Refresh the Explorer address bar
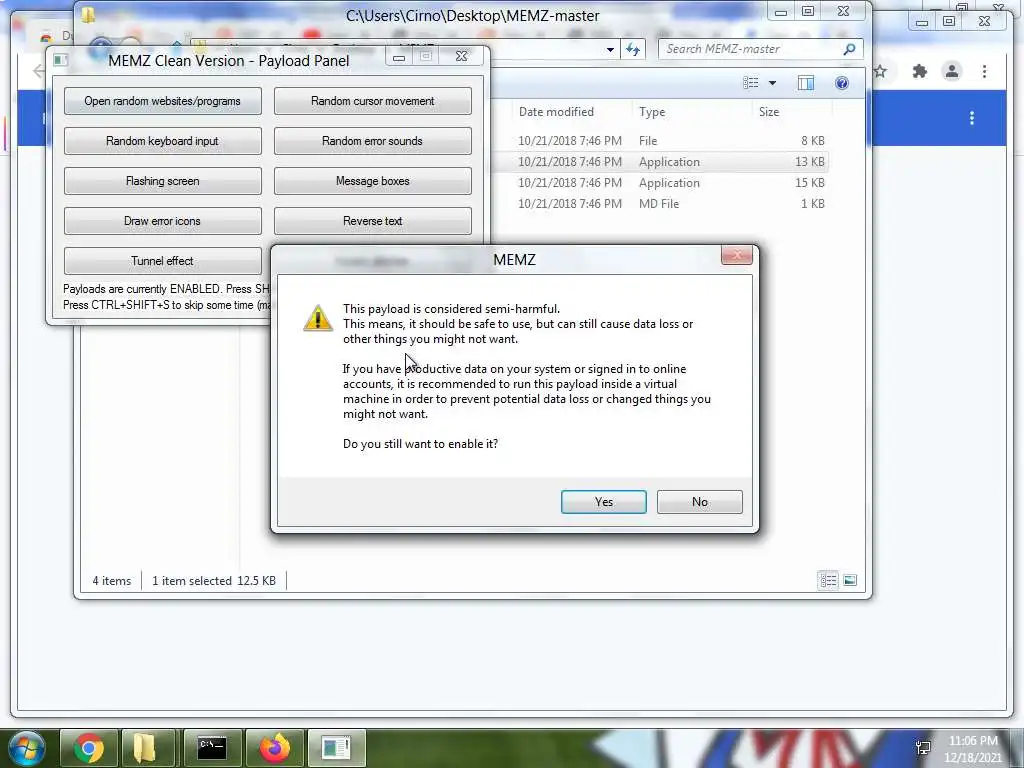This screenshot has width=1024, height=768. 633,49
